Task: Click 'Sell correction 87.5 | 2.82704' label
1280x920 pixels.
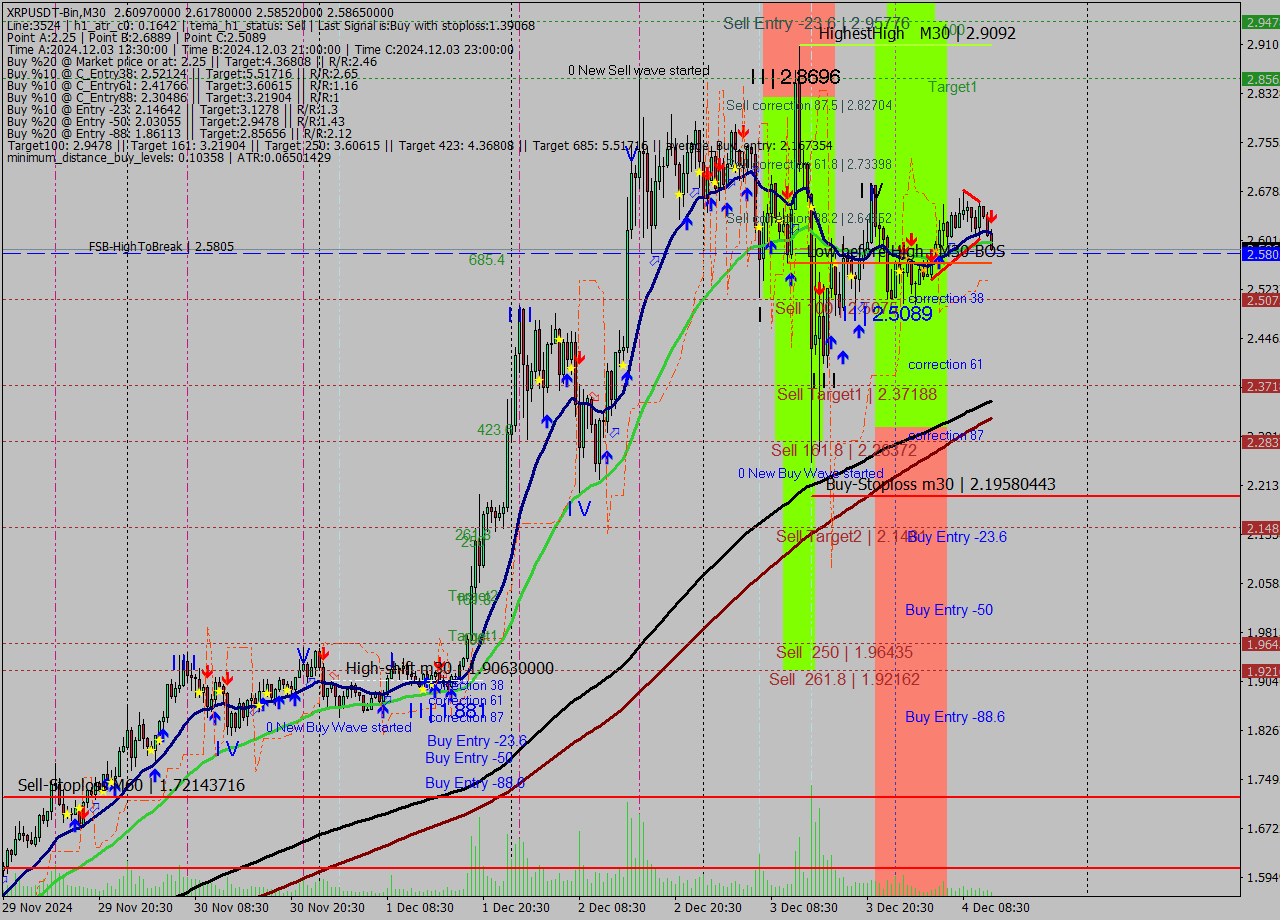Action: pos(809,105)
